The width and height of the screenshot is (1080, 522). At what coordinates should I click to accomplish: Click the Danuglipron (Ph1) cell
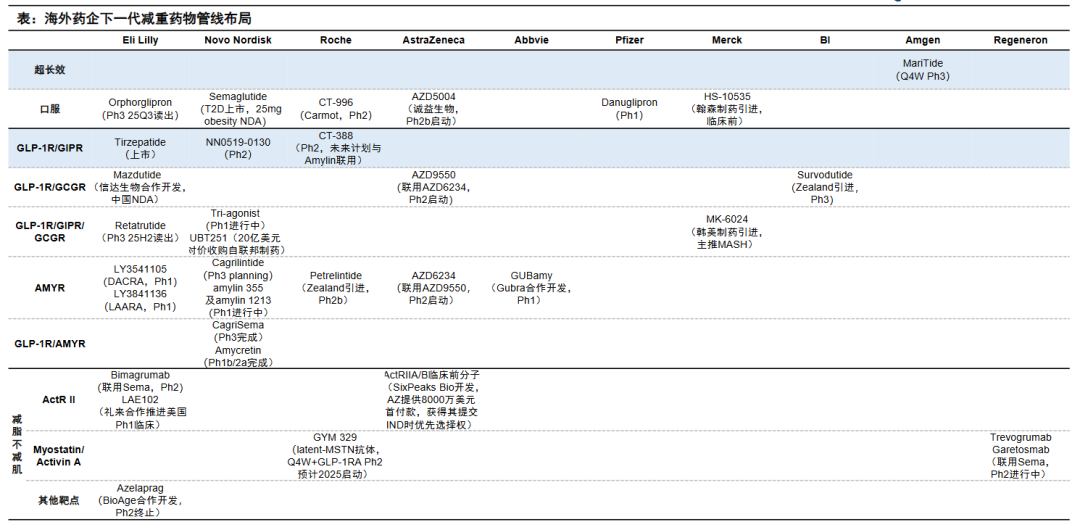[629, 109]
